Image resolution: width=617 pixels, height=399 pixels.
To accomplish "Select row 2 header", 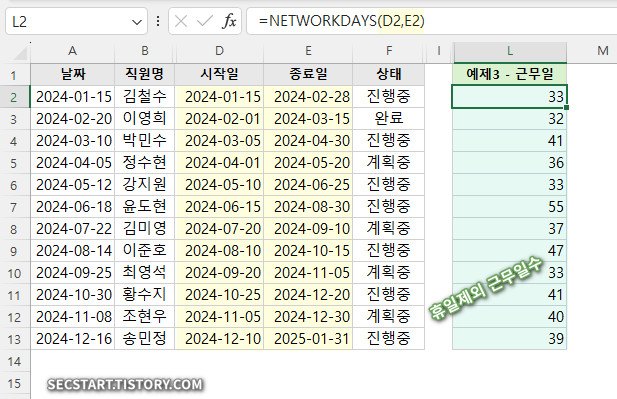I will (x=14, y=97).
